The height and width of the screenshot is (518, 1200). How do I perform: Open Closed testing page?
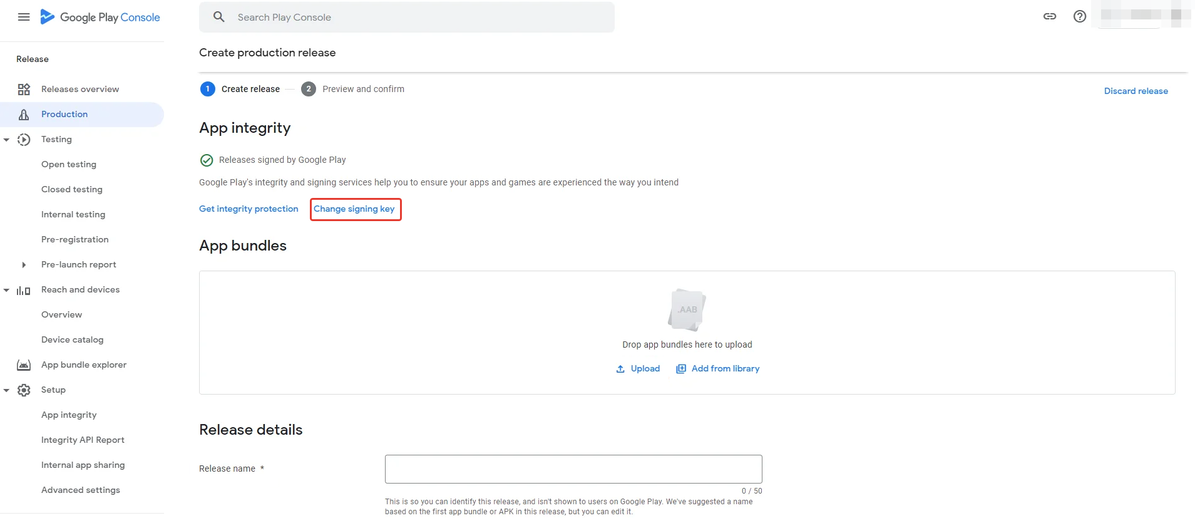point(72,189)
